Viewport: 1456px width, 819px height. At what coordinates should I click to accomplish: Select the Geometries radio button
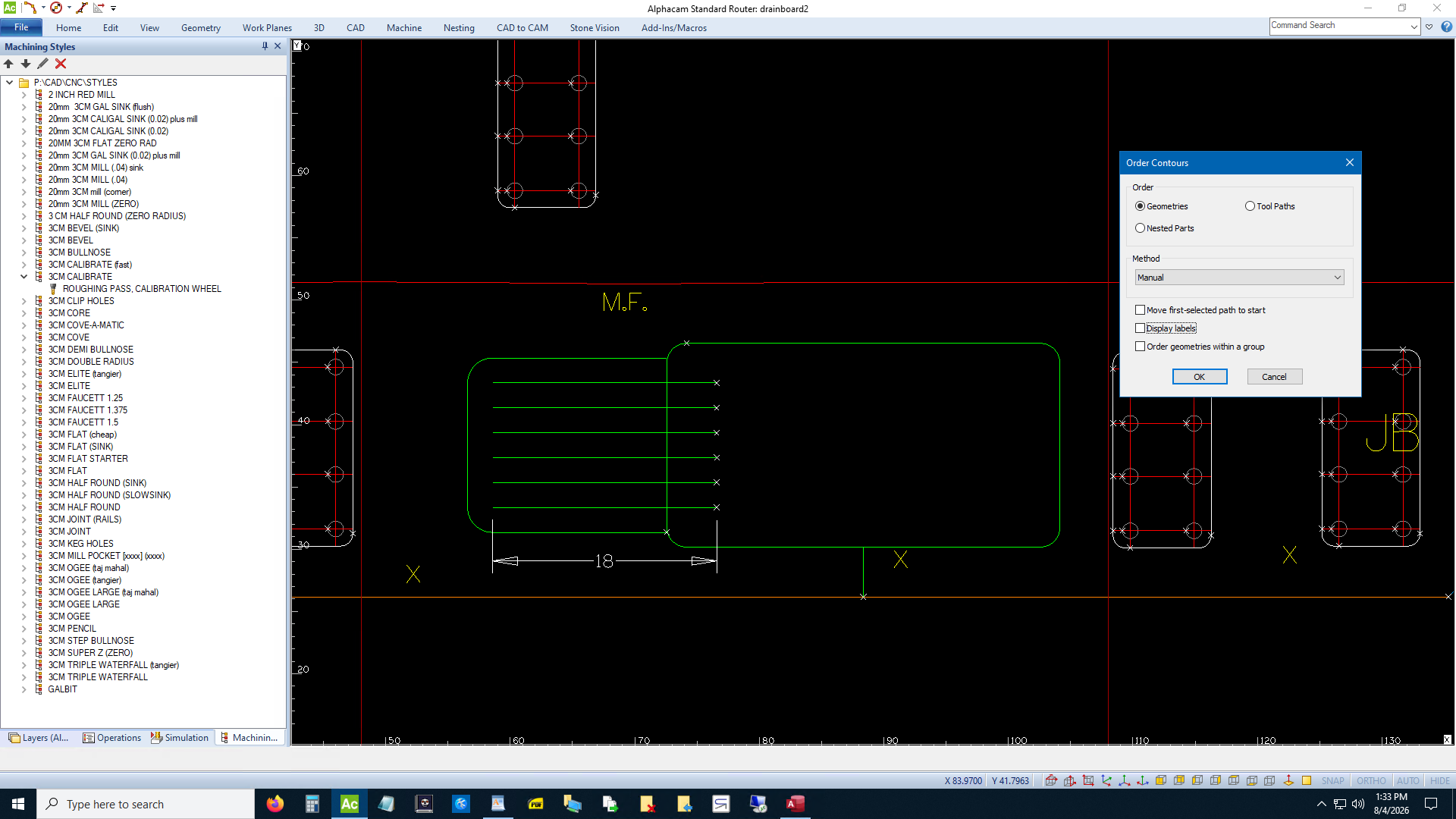click(x=1140, y=206)
